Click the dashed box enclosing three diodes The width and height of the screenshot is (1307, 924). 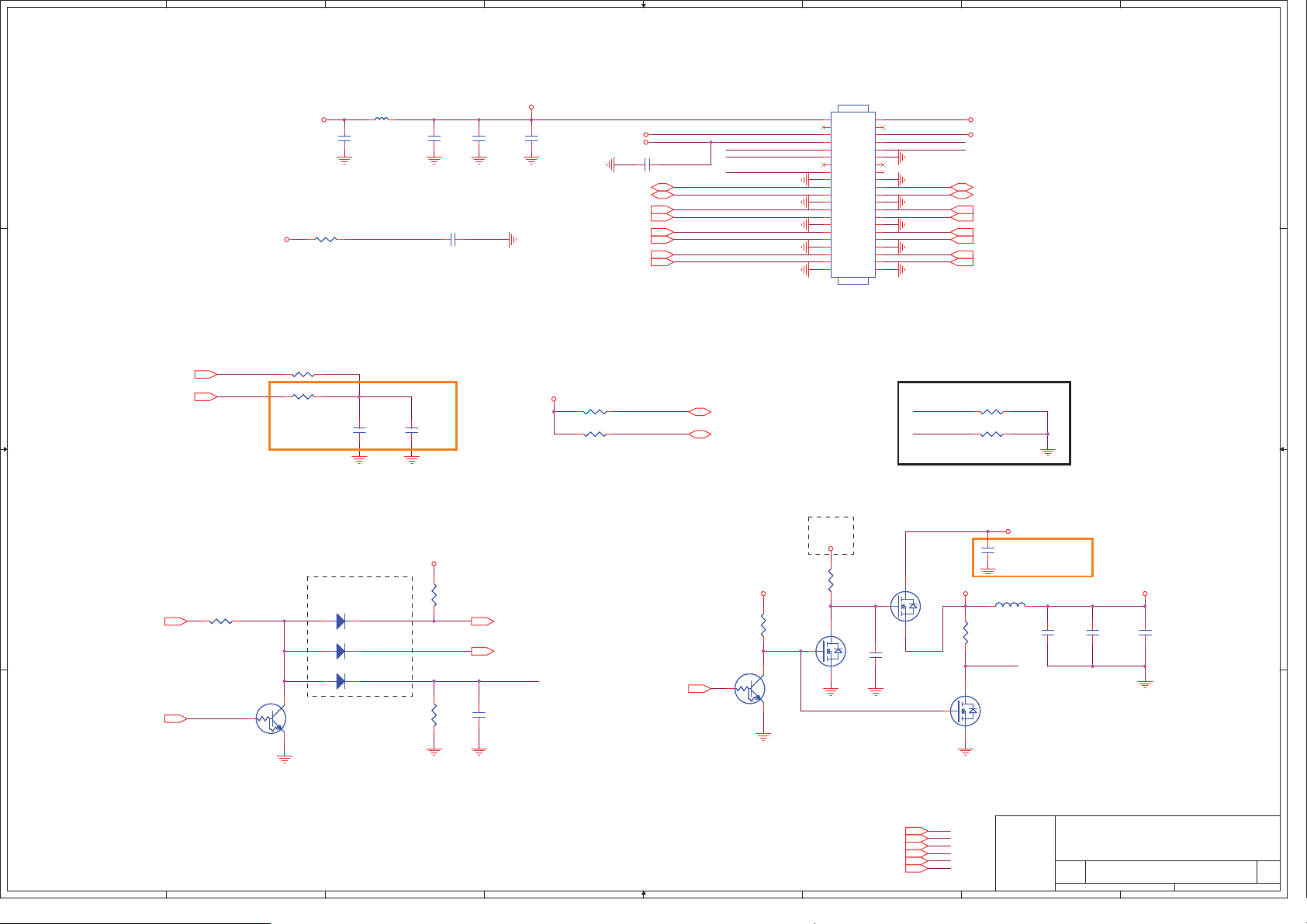click(x=360, y=636)
